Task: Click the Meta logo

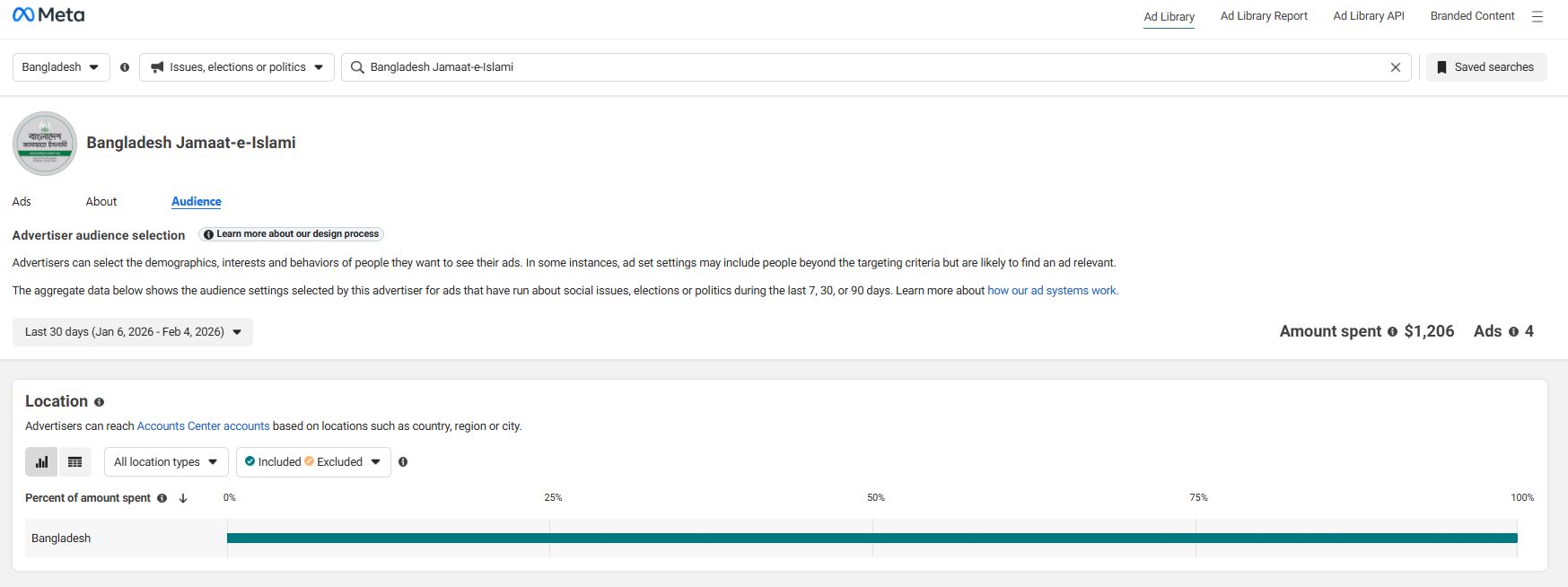Action: click(x=48, y=15)
